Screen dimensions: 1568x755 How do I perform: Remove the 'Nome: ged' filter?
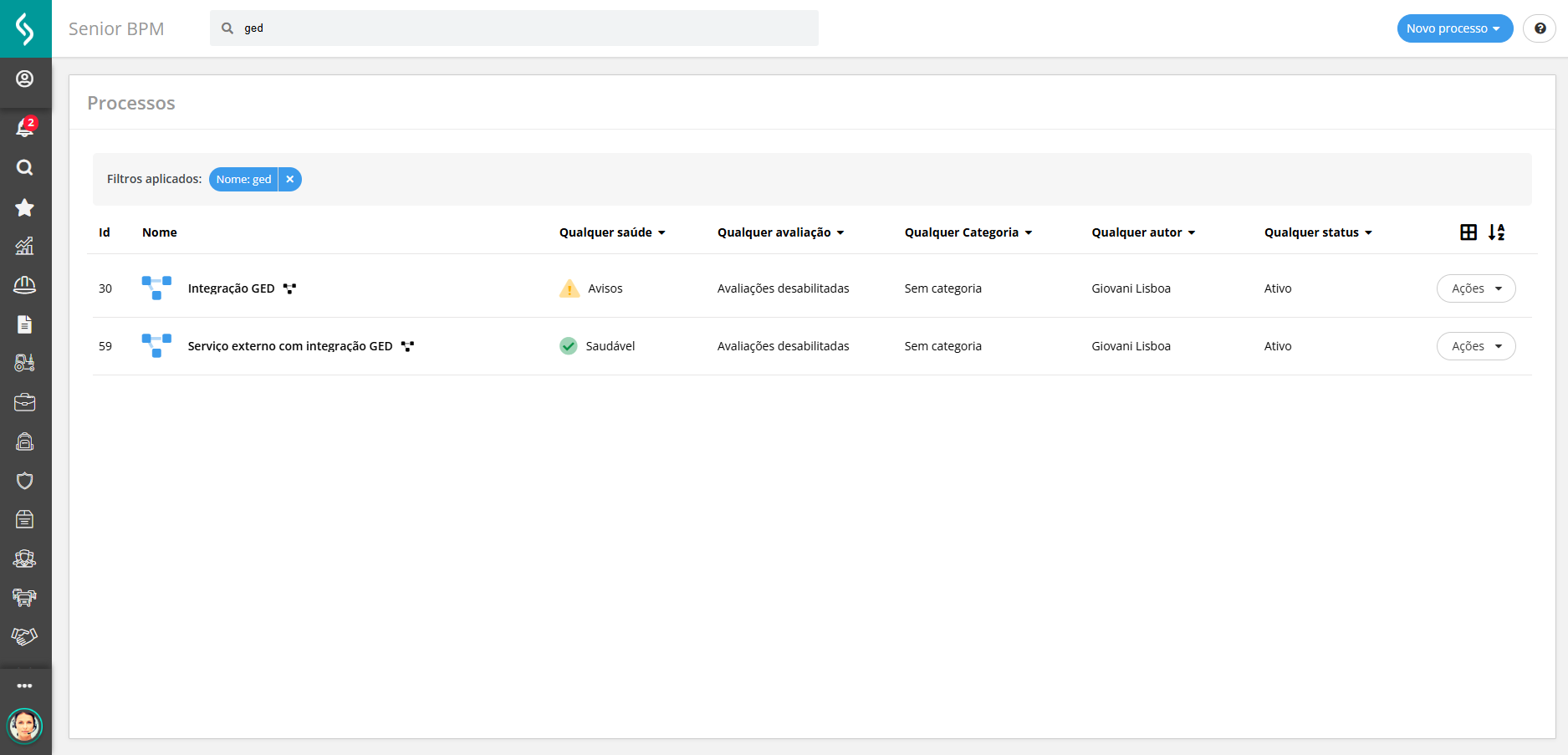pos(289,179)
